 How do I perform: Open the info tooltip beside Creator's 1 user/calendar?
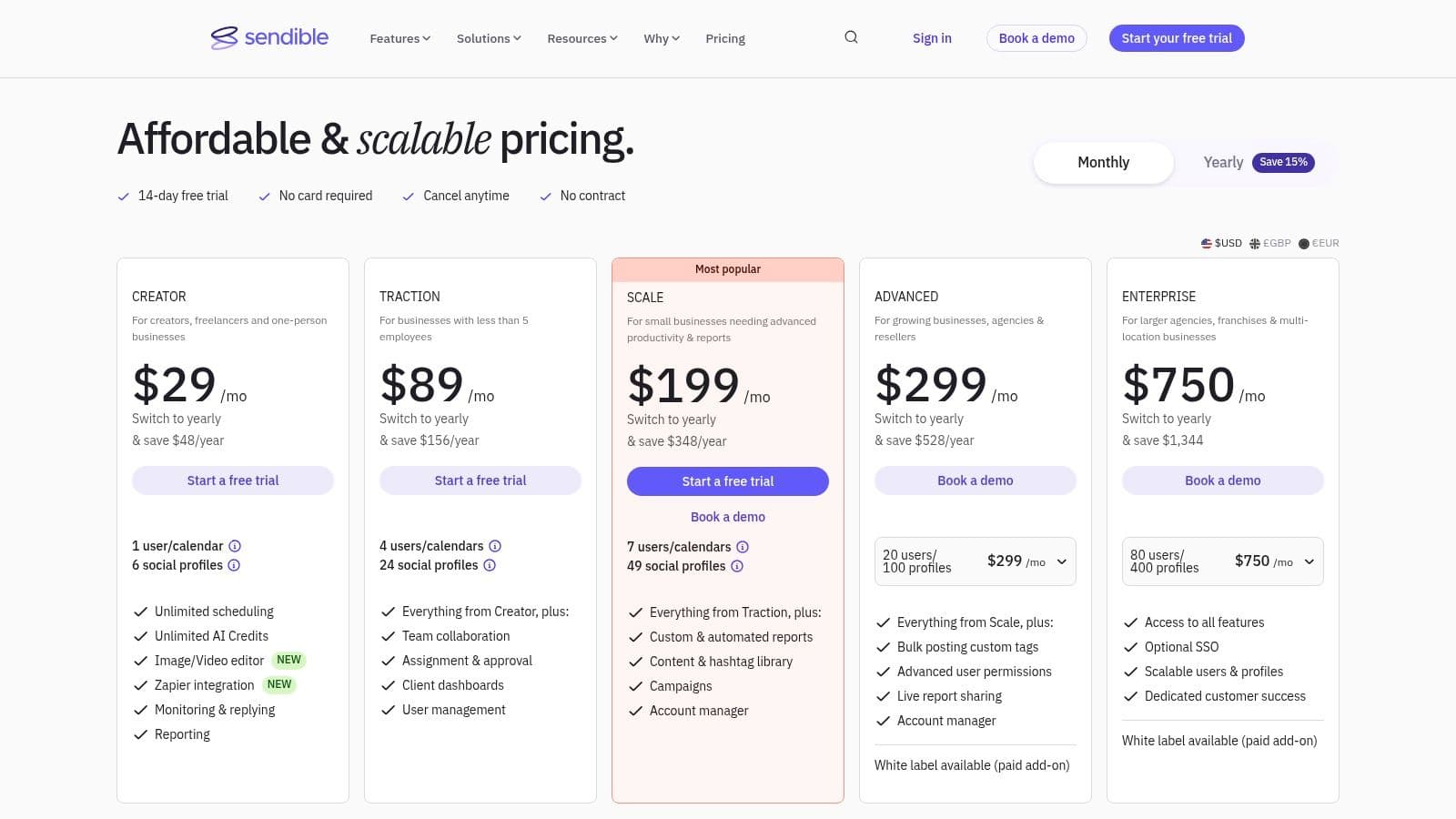pyautogui.click(x=235, y=545)
